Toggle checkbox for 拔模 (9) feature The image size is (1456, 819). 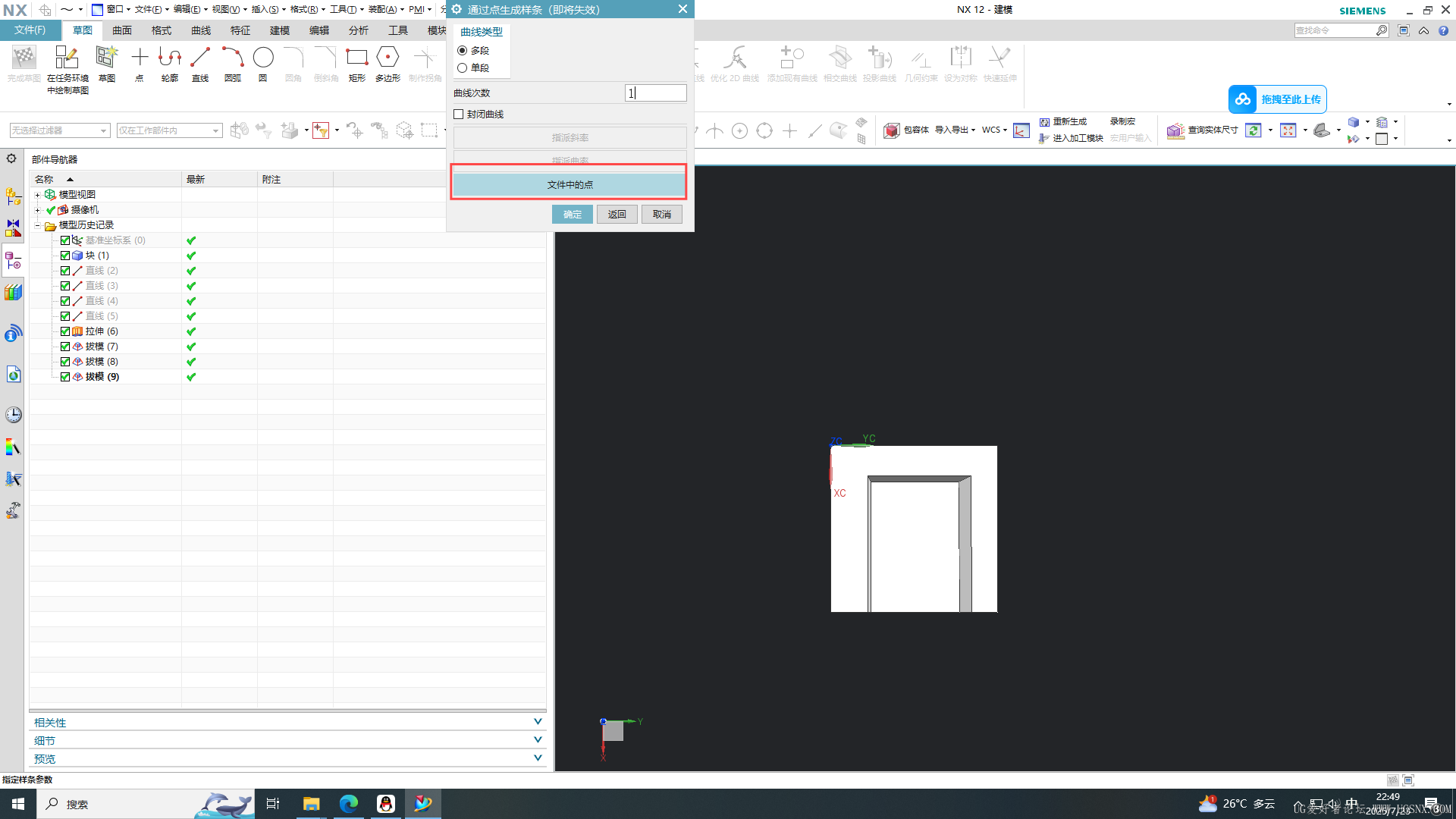click(x=65, y=377)
